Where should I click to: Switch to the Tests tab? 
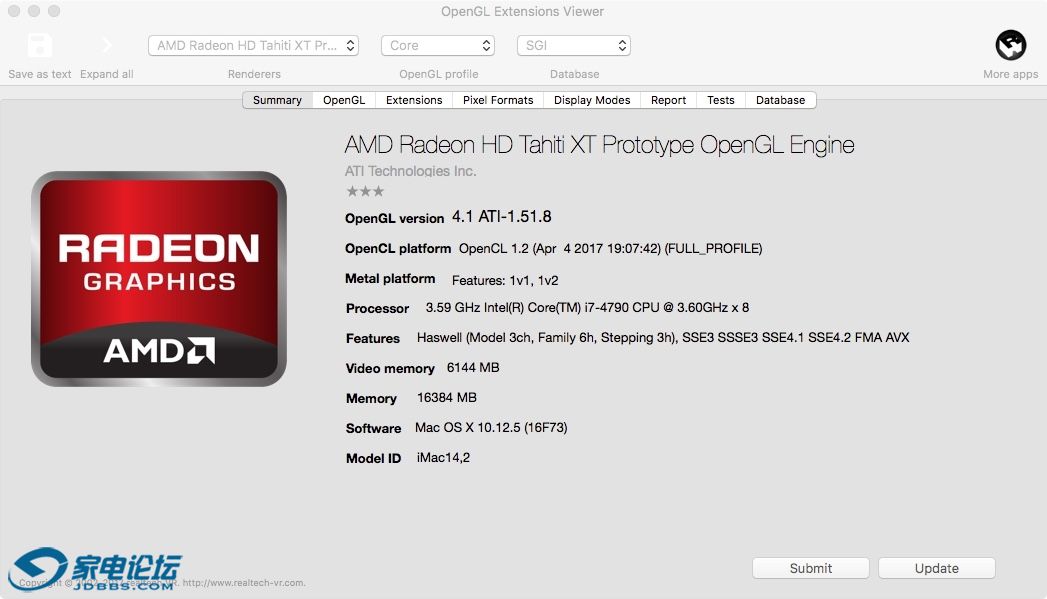pyautogui.click(x=720, y=100)
